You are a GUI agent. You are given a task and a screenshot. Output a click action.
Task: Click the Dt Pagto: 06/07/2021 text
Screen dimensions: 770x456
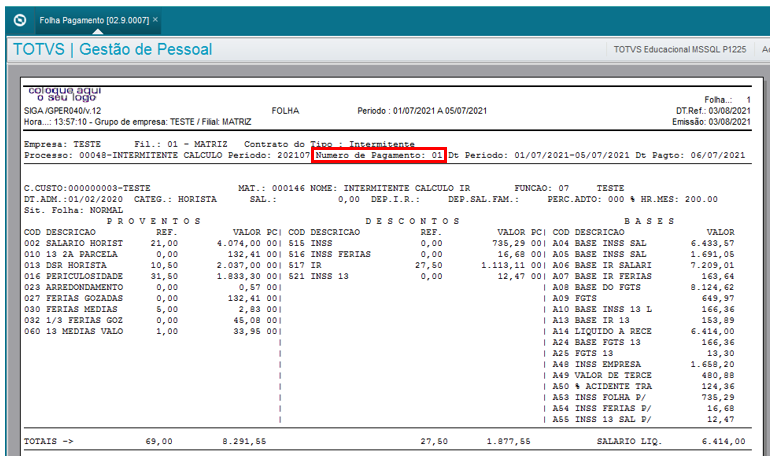[x=690, y=155]
